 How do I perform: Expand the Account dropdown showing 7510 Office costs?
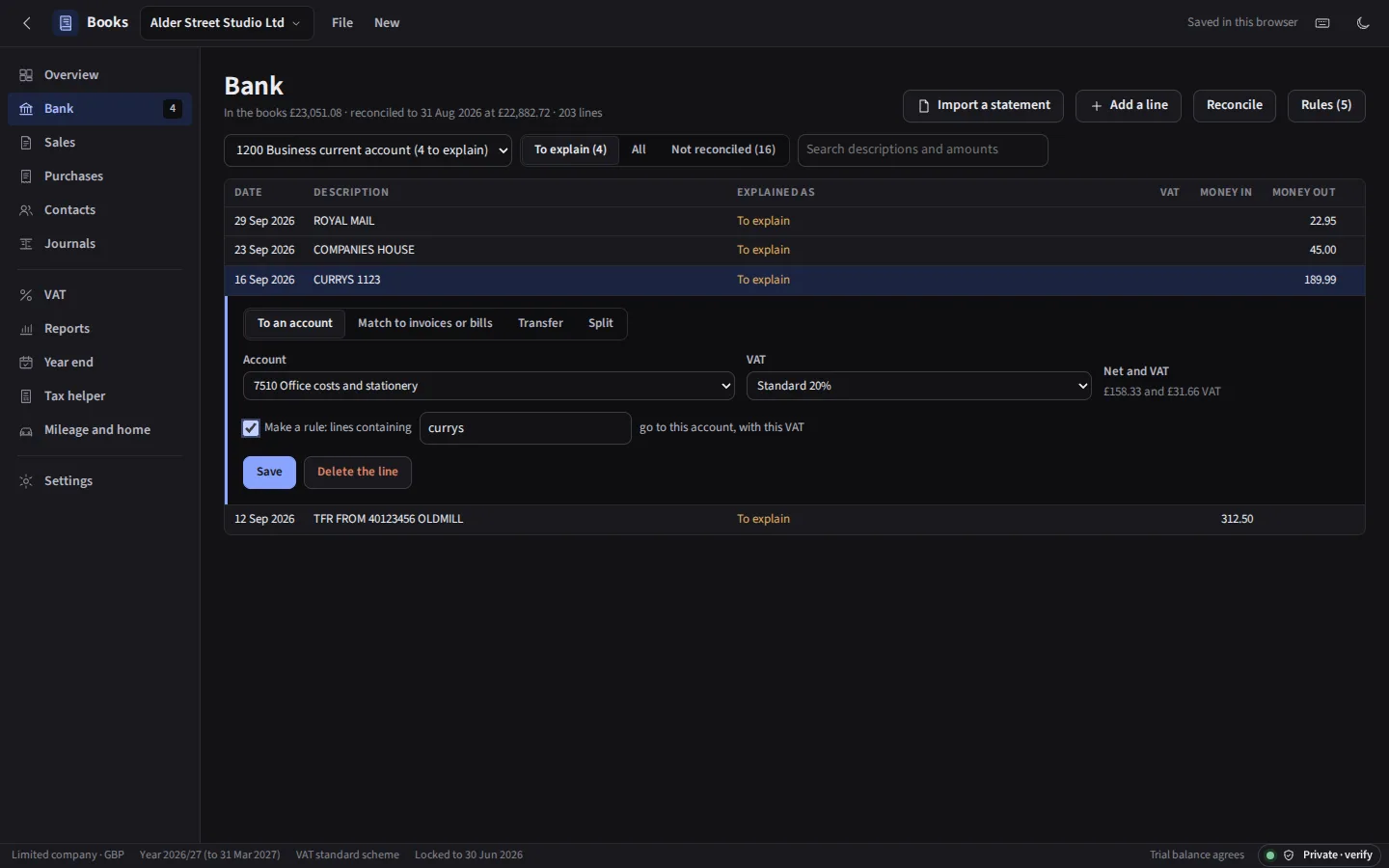489,386
